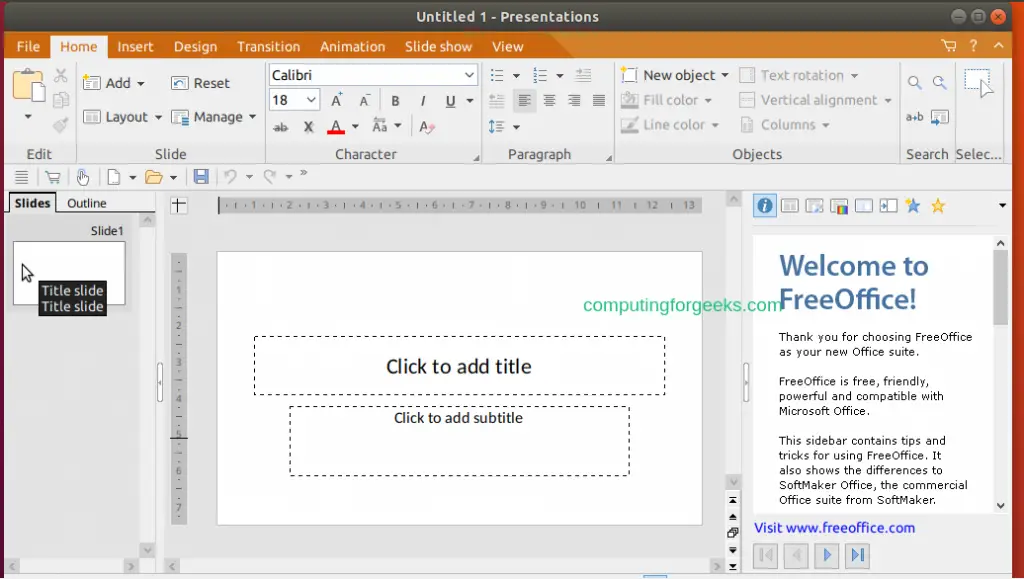
Task: Click the sidebar info icon
Action: point(764,206)
